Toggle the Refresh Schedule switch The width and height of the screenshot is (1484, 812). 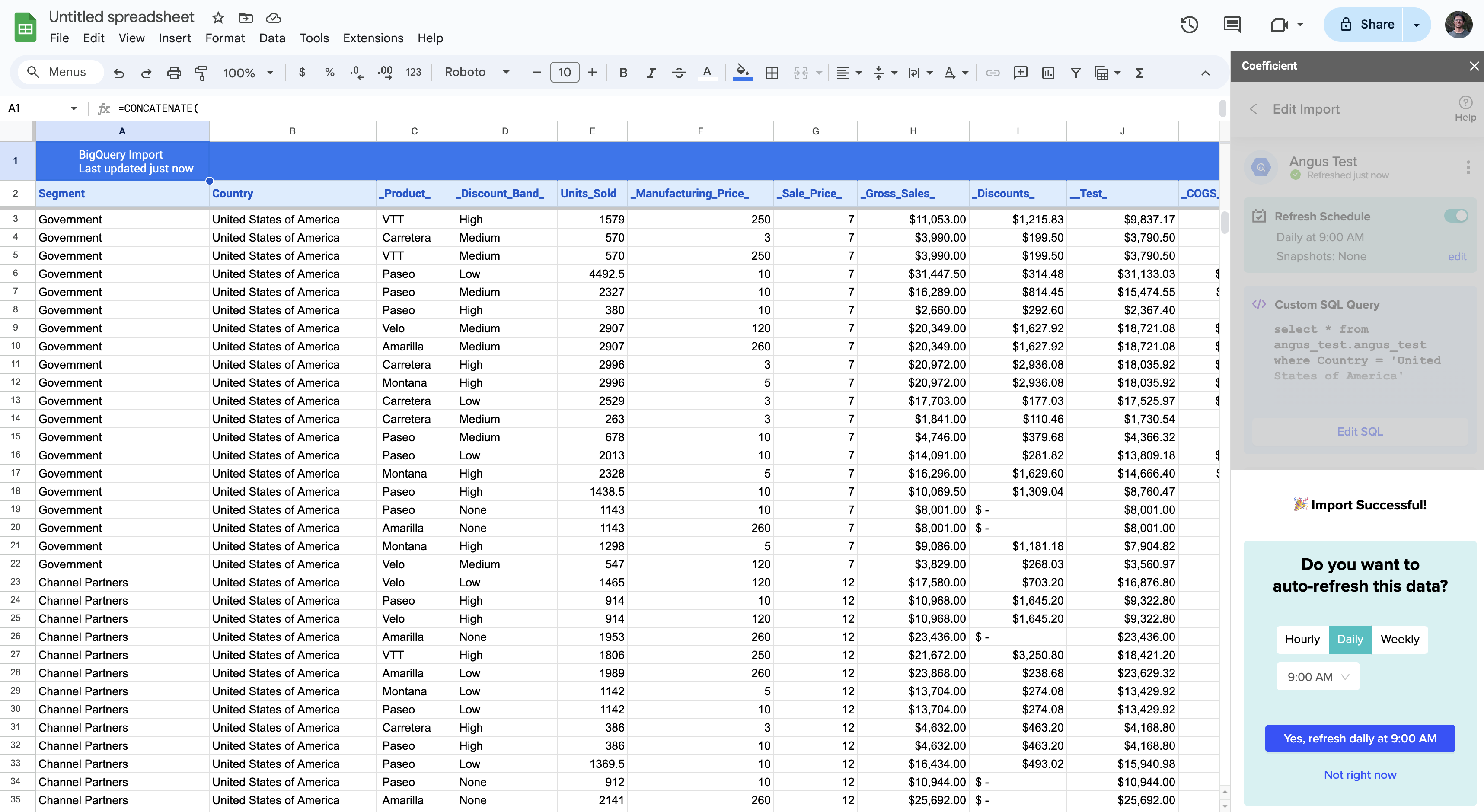pos(1456,216)
